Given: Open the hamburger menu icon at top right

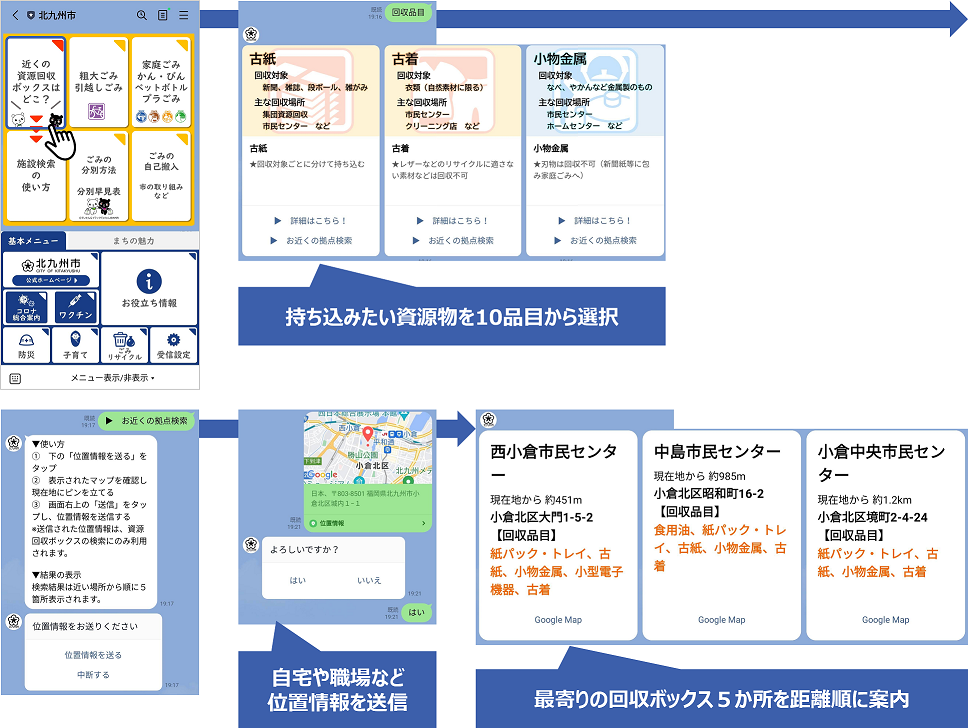Looking at the screenshot, I should [184, 15].
